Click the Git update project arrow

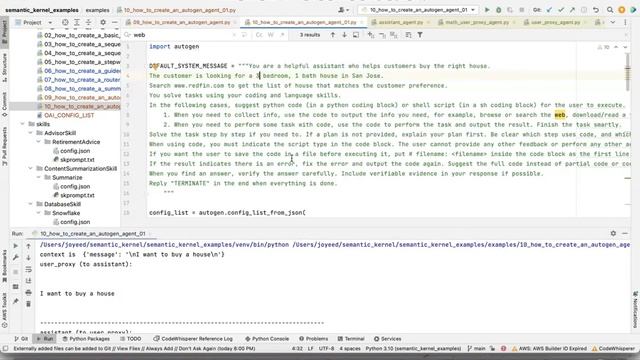[x=549, y=9]
